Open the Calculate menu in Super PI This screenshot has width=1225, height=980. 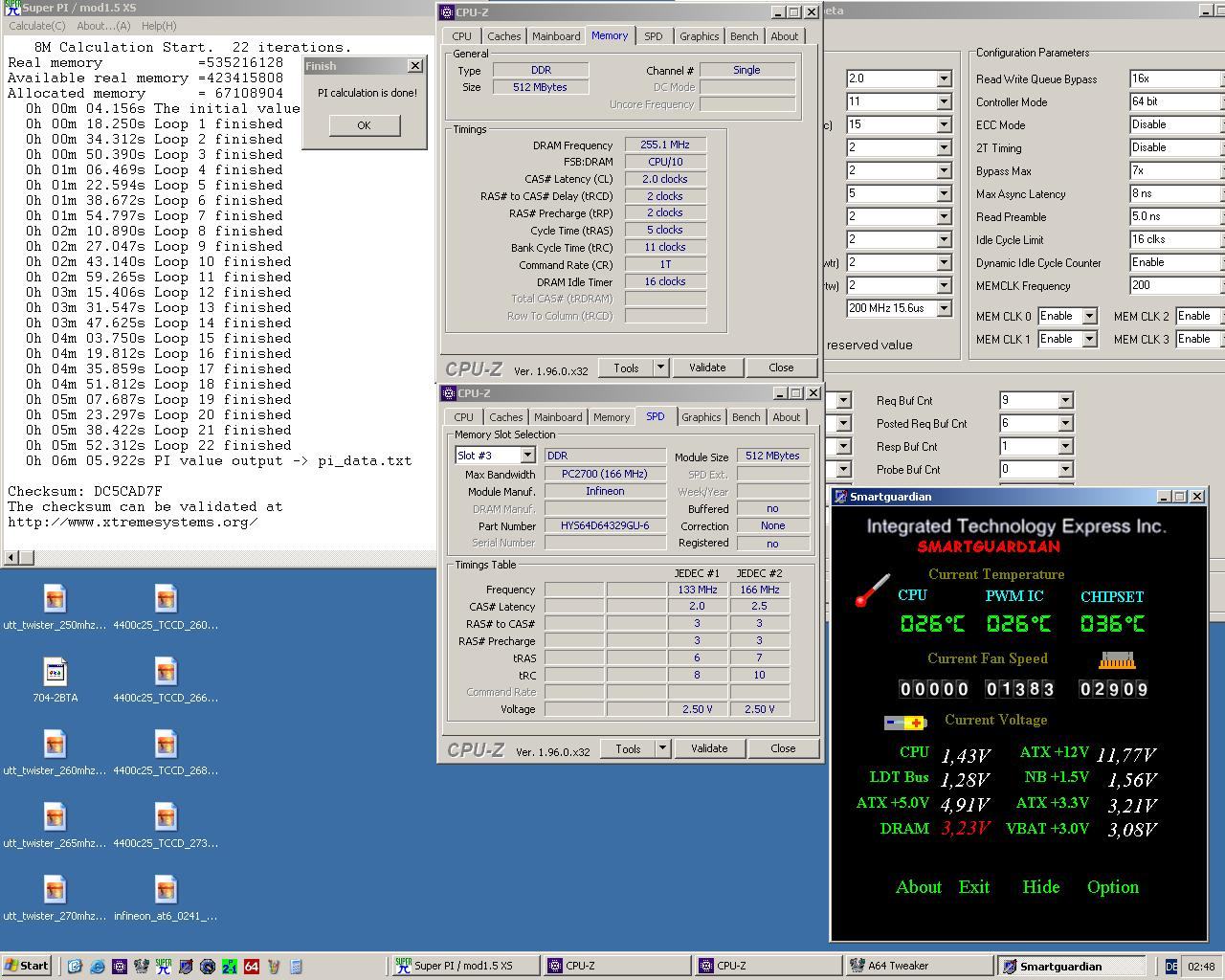pyautogui.click(x=37, y=26)
